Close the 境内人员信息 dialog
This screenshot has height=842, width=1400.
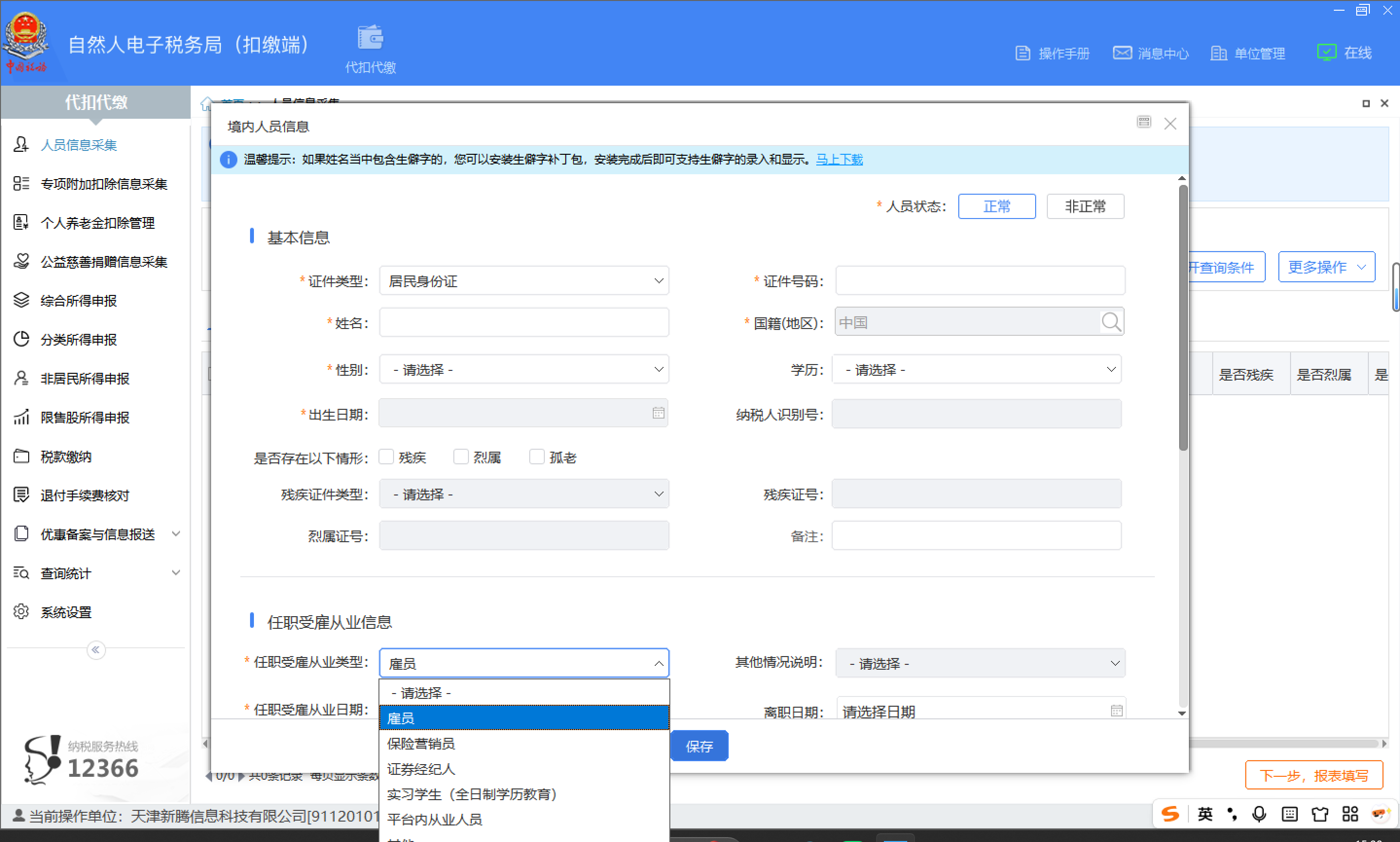[x=1170, y=124]
